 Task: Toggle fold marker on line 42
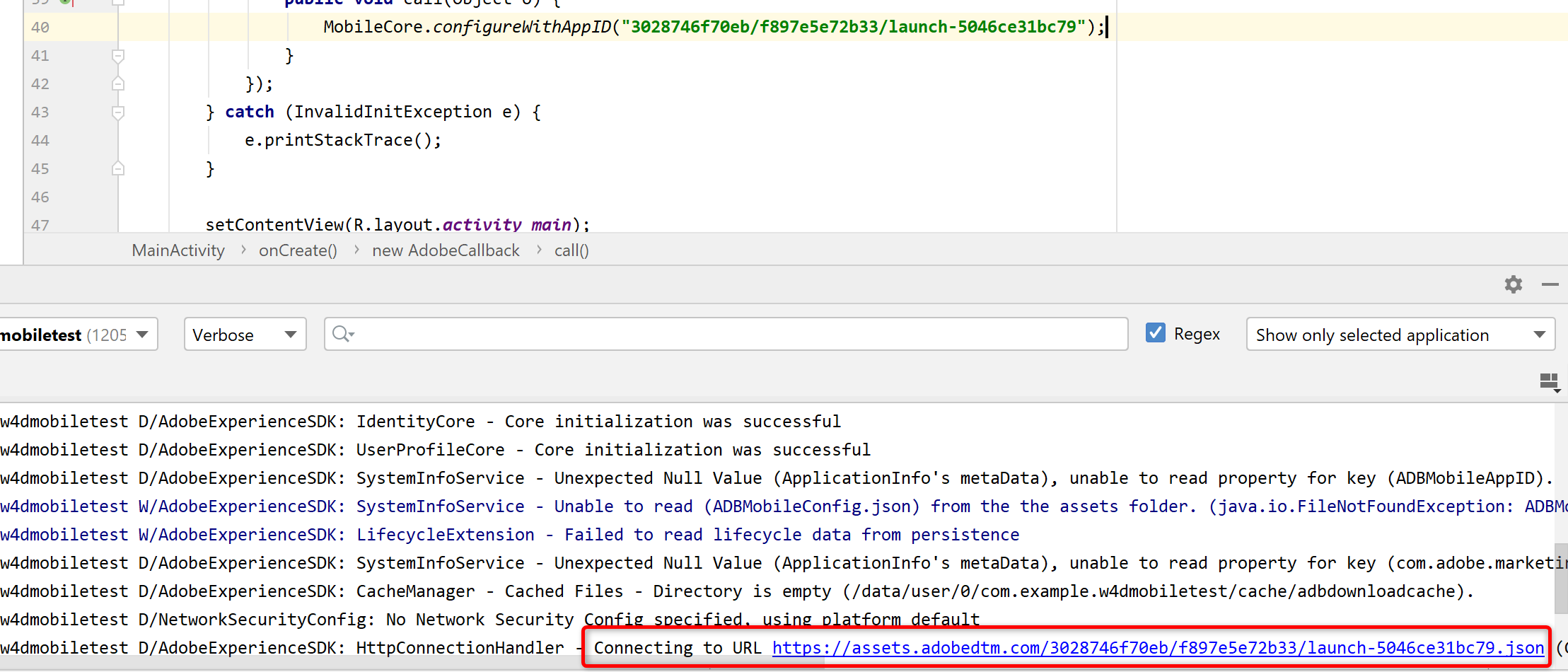point(118,84)
